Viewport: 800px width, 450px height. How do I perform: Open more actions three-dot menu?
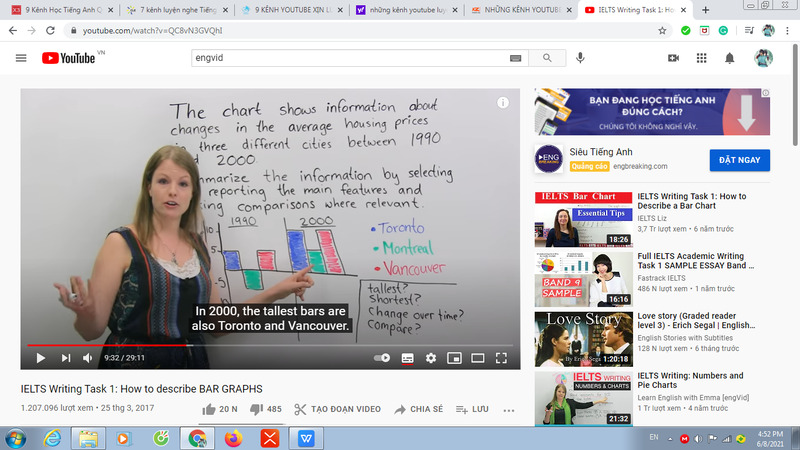point(509,410)
